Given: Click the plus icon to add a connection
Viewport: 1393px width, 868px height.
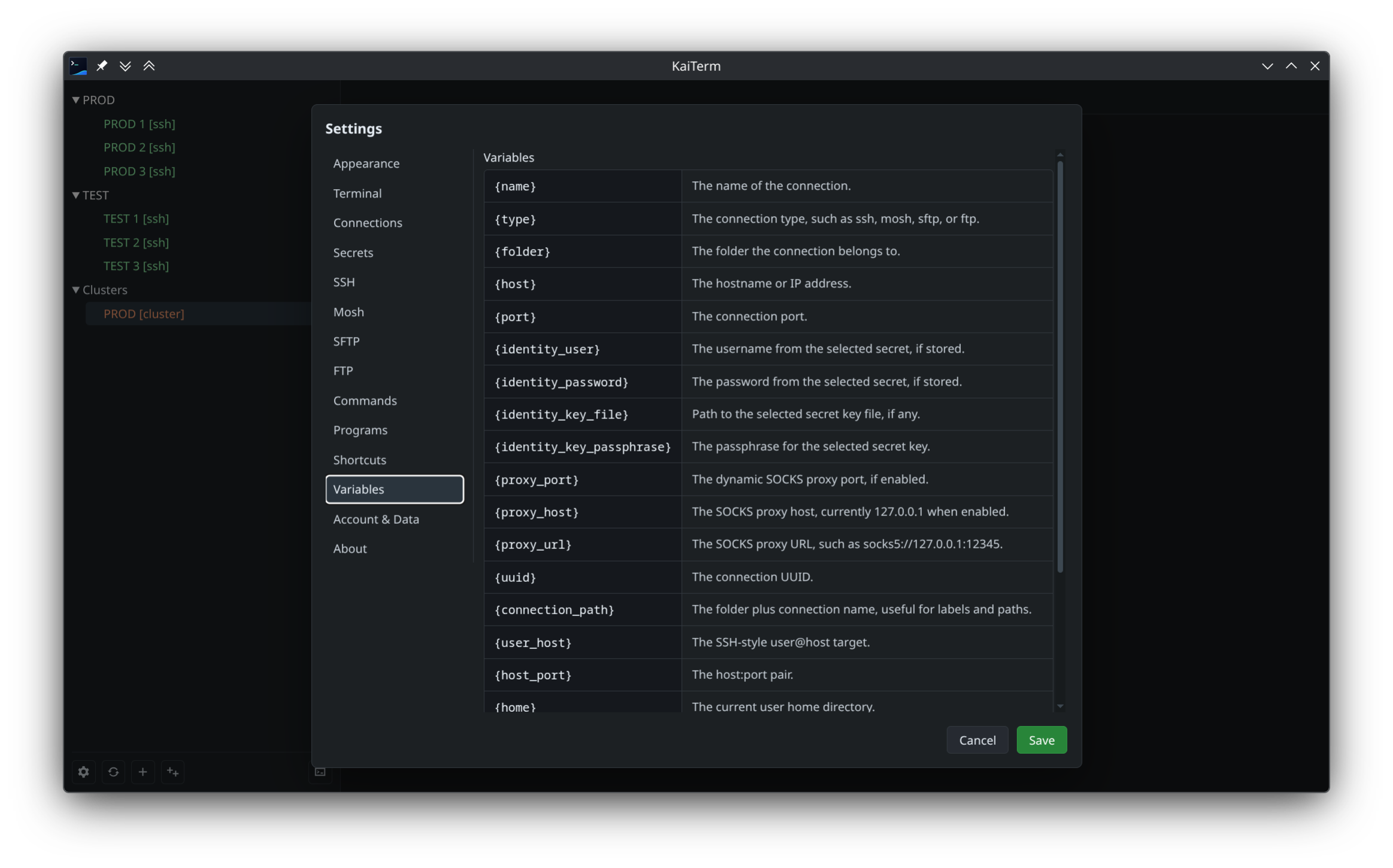Looking at the screenshot, I should pyautogui.click(x=142, y=772).
